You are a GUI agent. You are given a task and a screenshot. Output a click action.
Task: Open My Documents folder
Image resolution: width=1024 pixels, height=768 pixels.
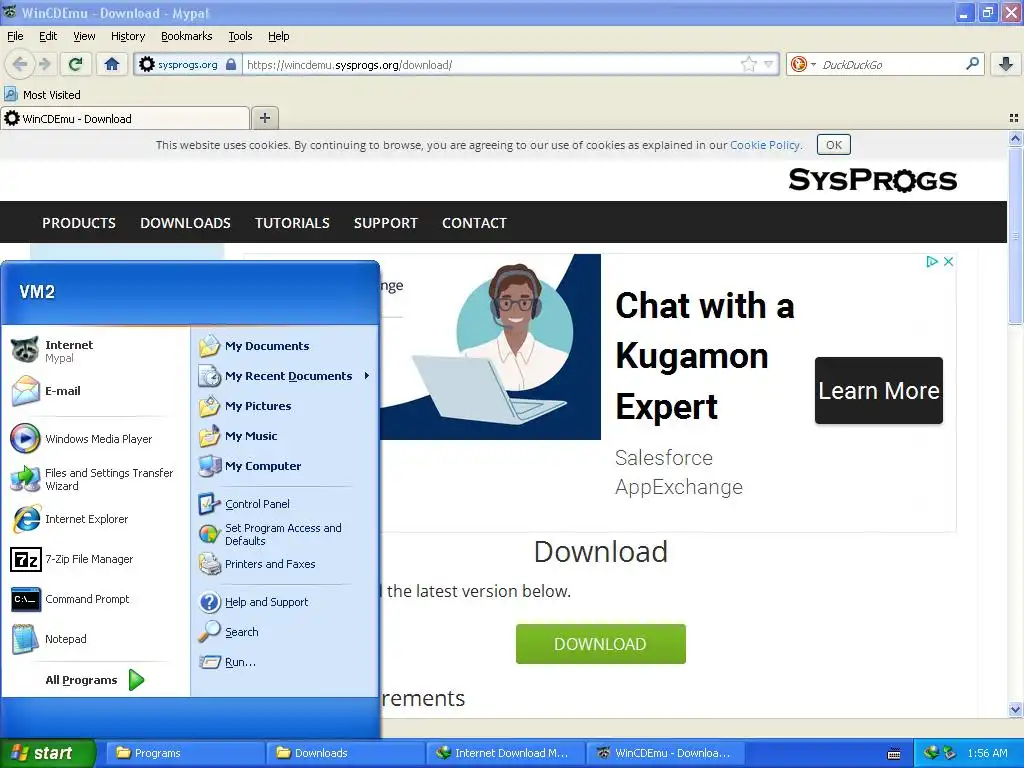[285, 346]
